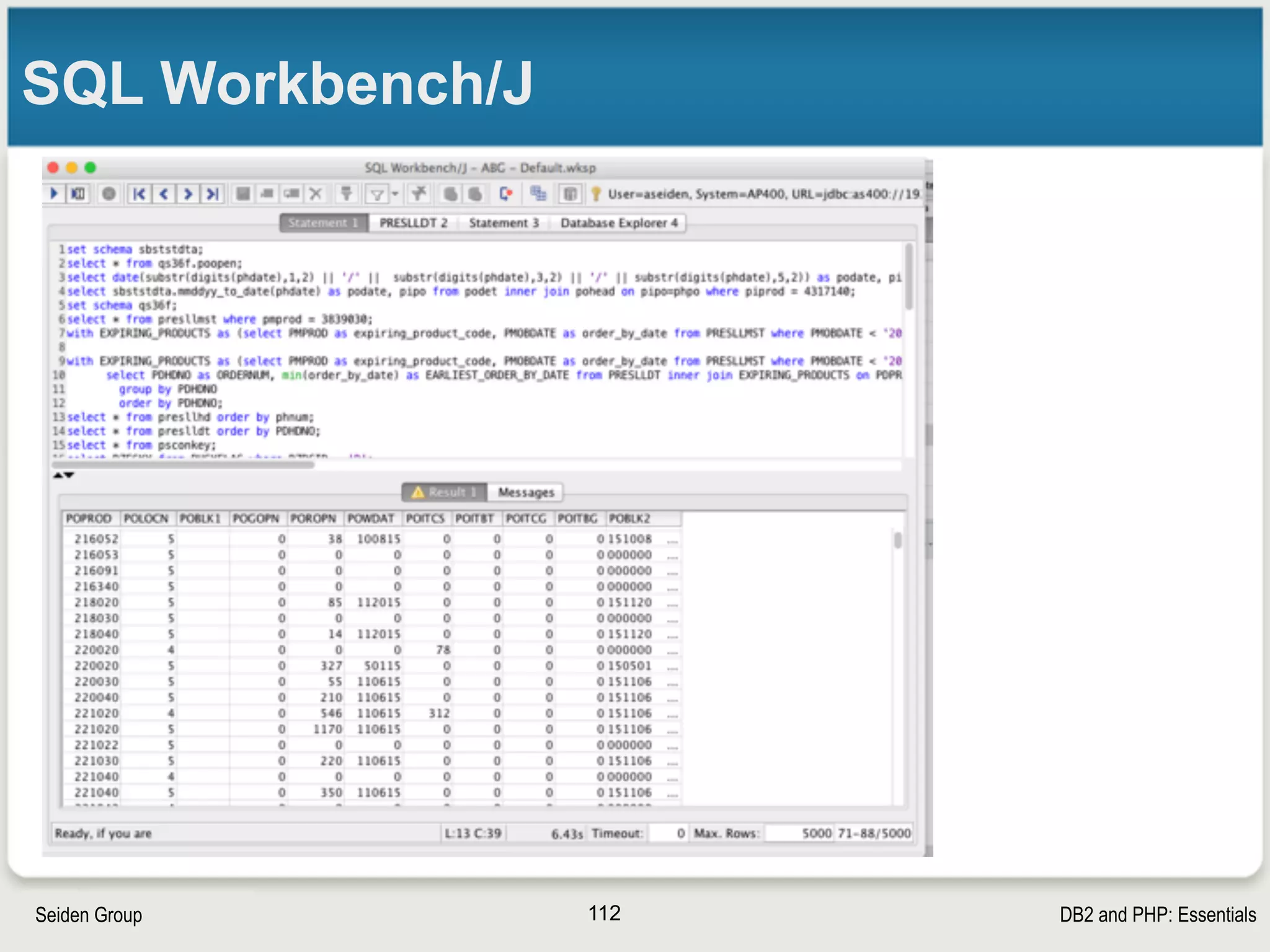Image resolution: width=1270 pixels, height=952 pixels.
Task: Place cursor on line 13 'select * from presllhd'
Action: [x=190, y=417]
